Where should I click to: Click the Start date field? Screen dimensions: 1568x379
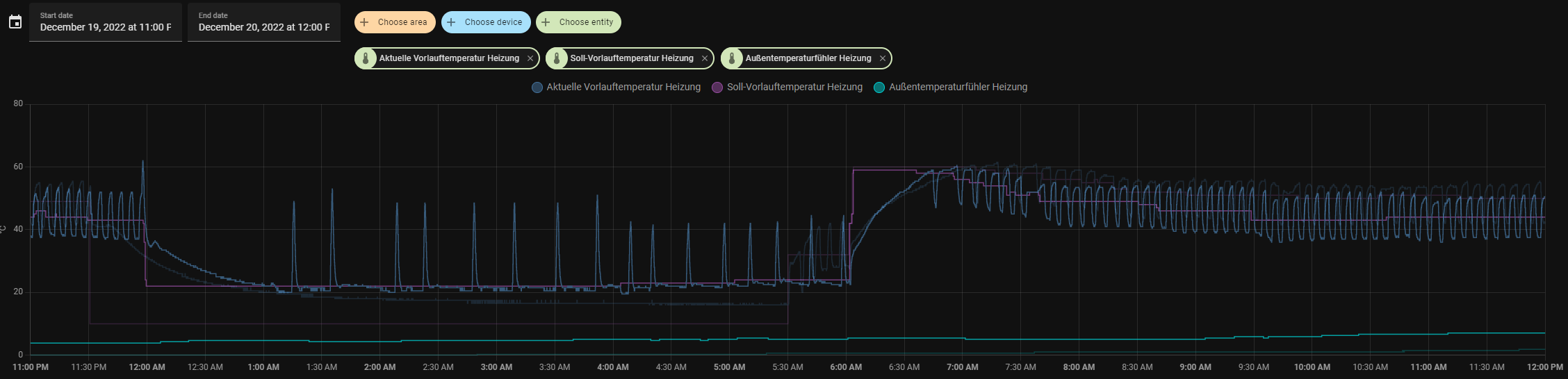[x=106, y=22]
